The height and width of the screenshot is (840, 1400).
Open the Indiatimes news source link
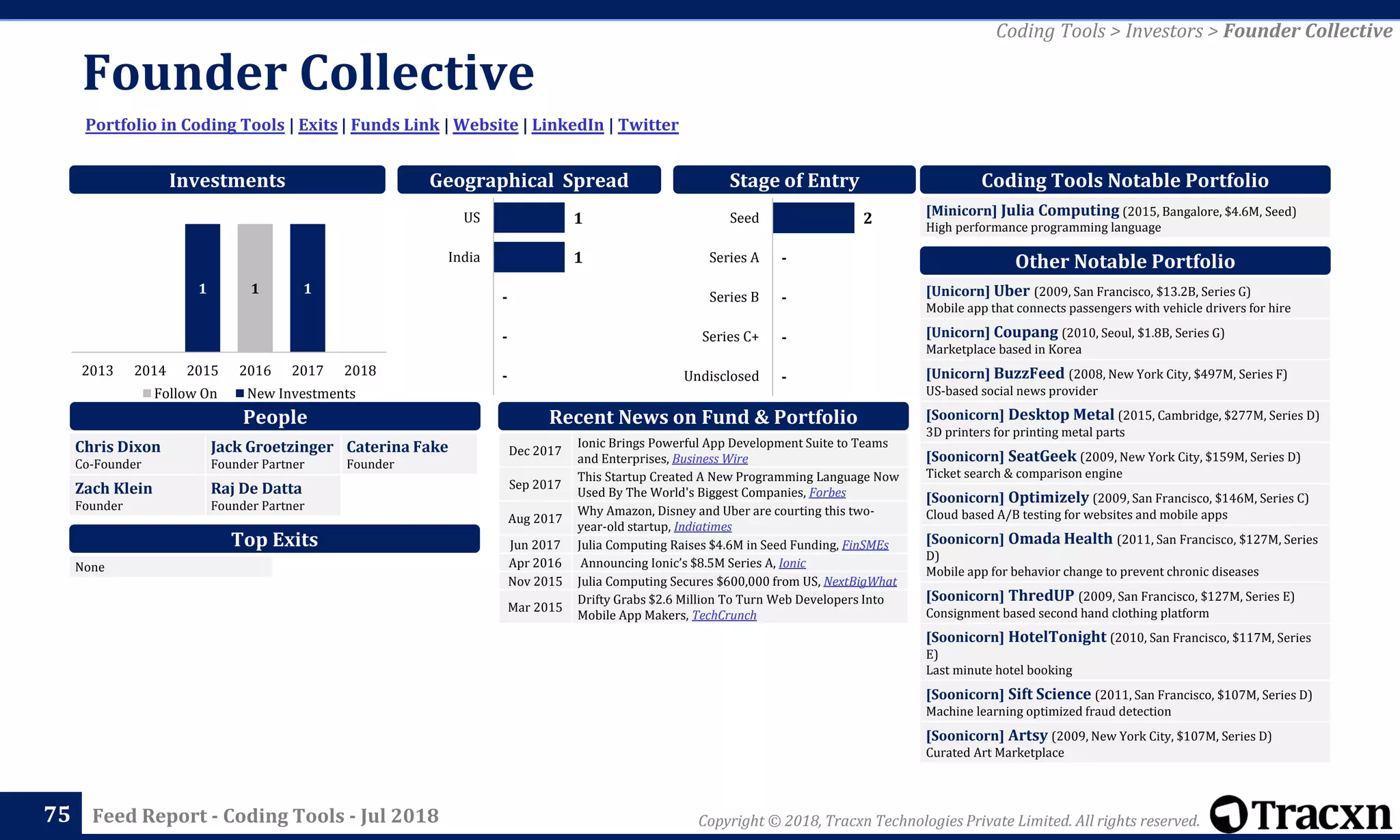point(703,526)
